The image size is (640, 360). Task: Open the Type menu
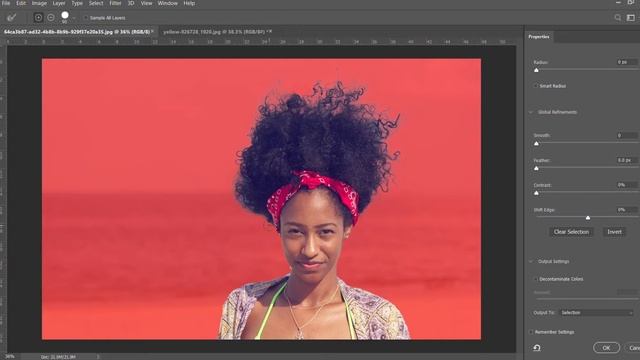pyautogui.click(x=77, y=3)
